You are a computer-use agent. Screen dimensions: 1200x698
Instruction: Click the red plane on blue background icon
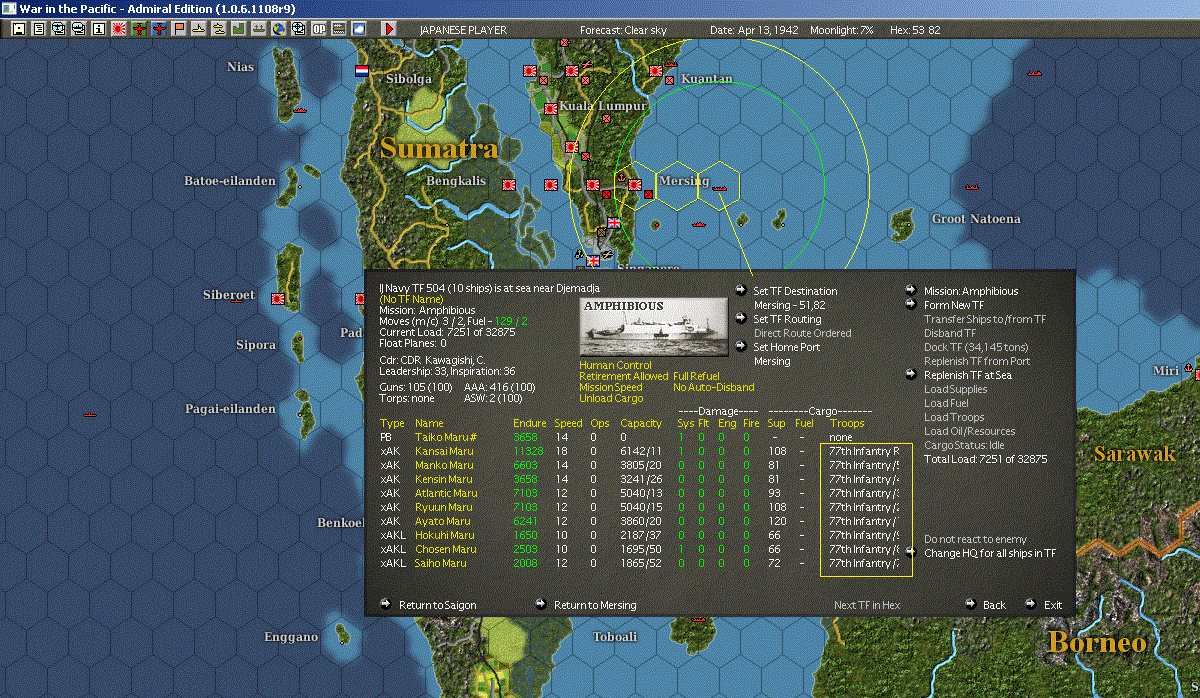158,29
